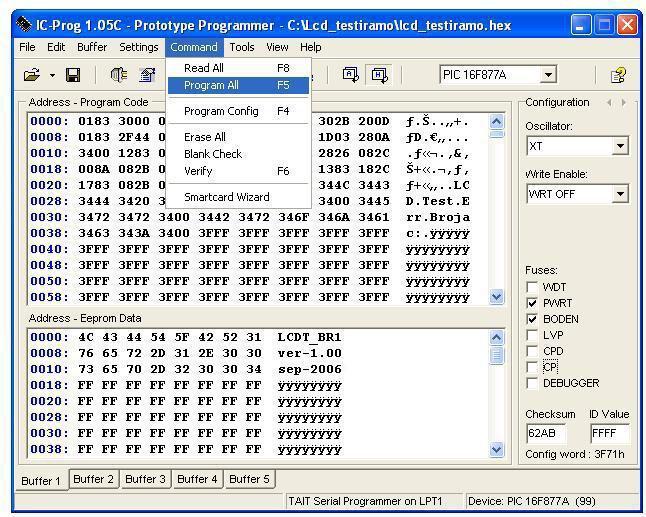
Task: Click the Open File folder icon
Action: click(32, 75)
